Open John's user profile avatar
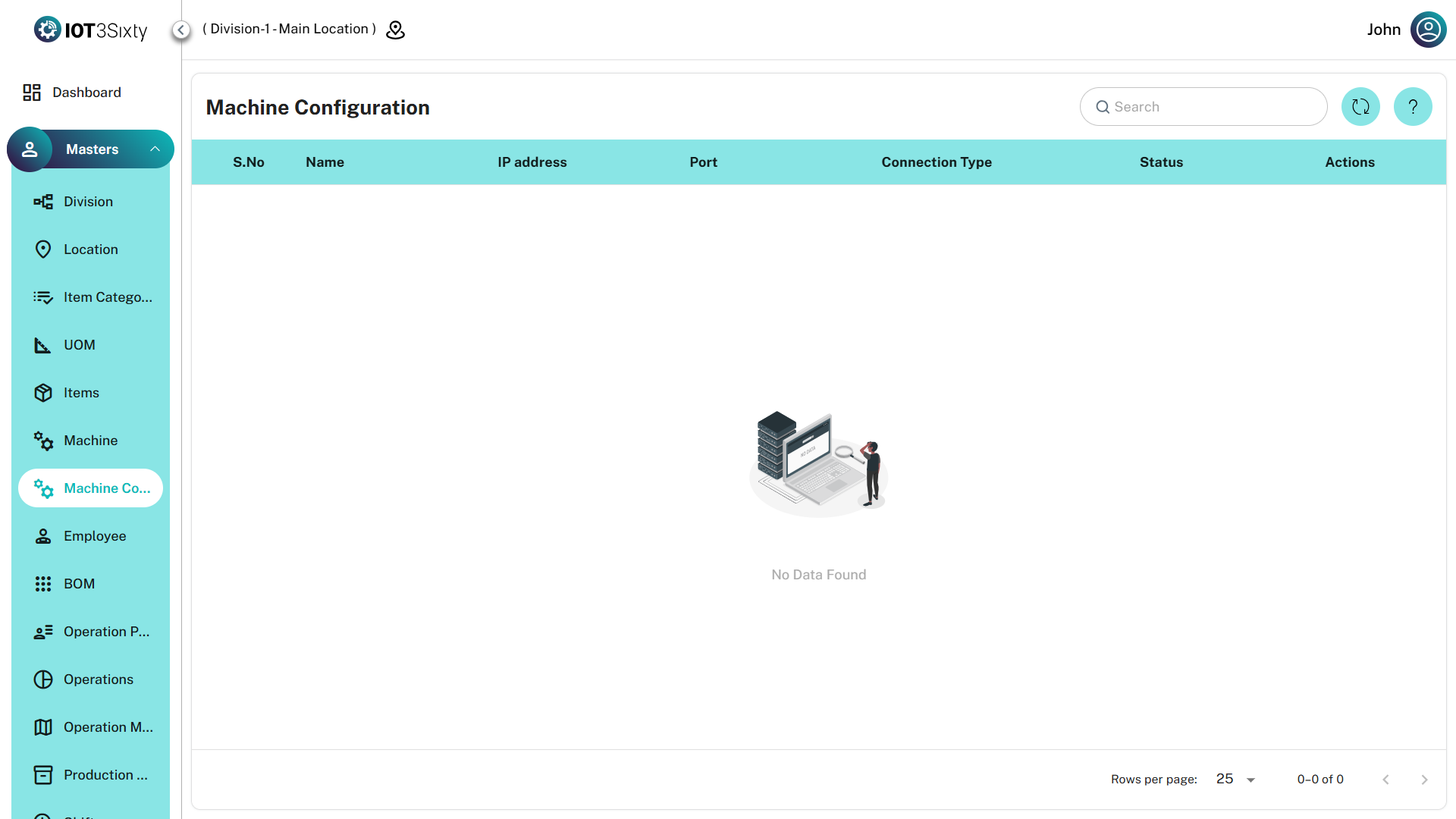The height and width of the screenshot is (819, 1456). (x=1428, y=30)
